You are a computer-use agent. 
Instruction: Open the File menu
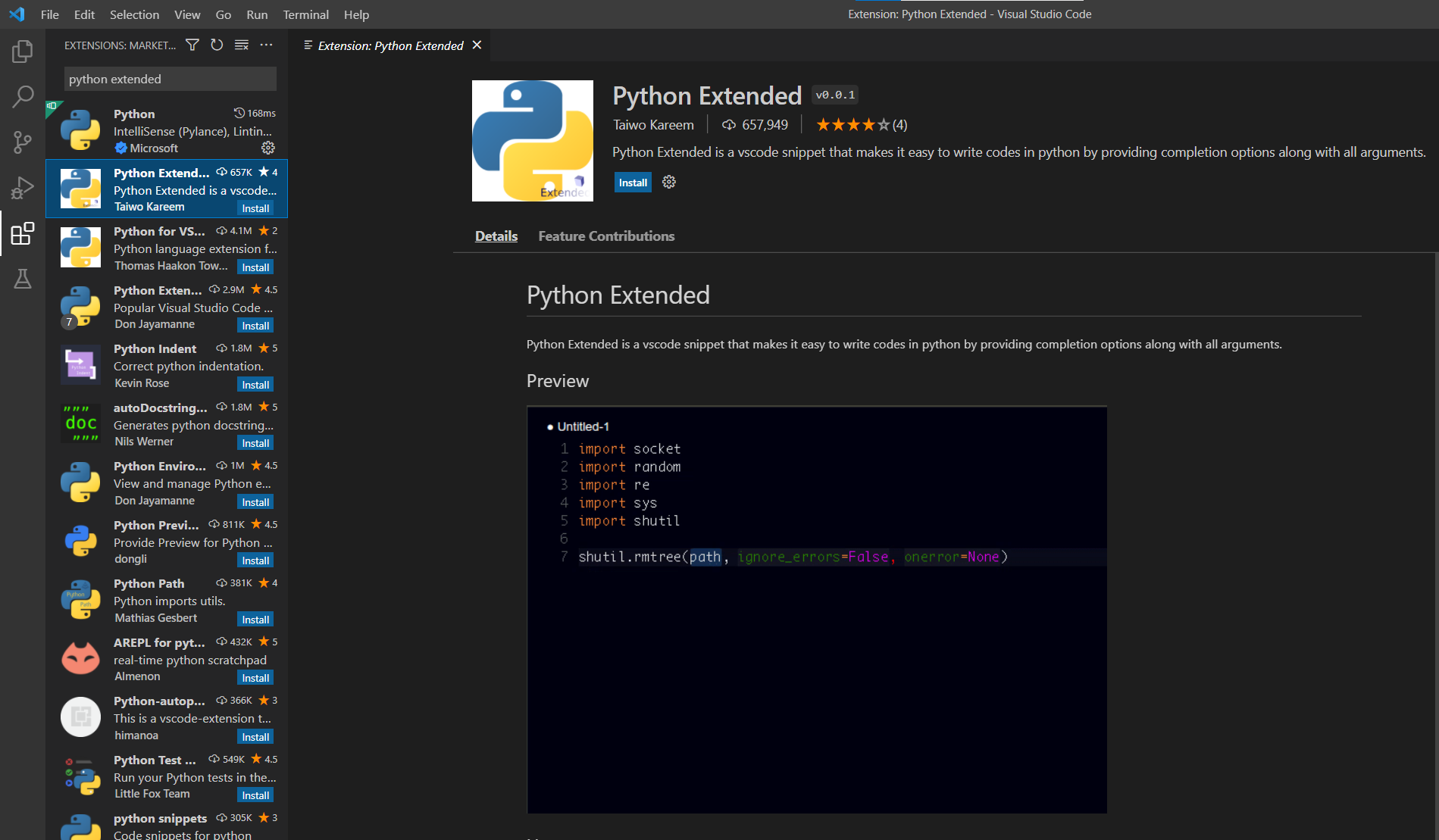50,14
